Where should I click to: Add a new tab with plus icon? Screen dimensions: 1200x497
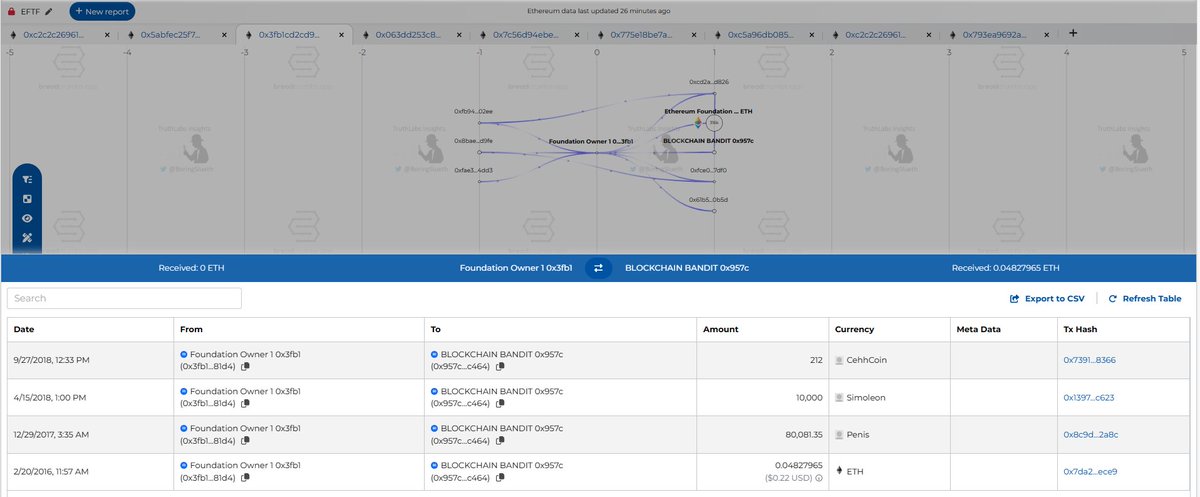click(x=1074, y=34)
